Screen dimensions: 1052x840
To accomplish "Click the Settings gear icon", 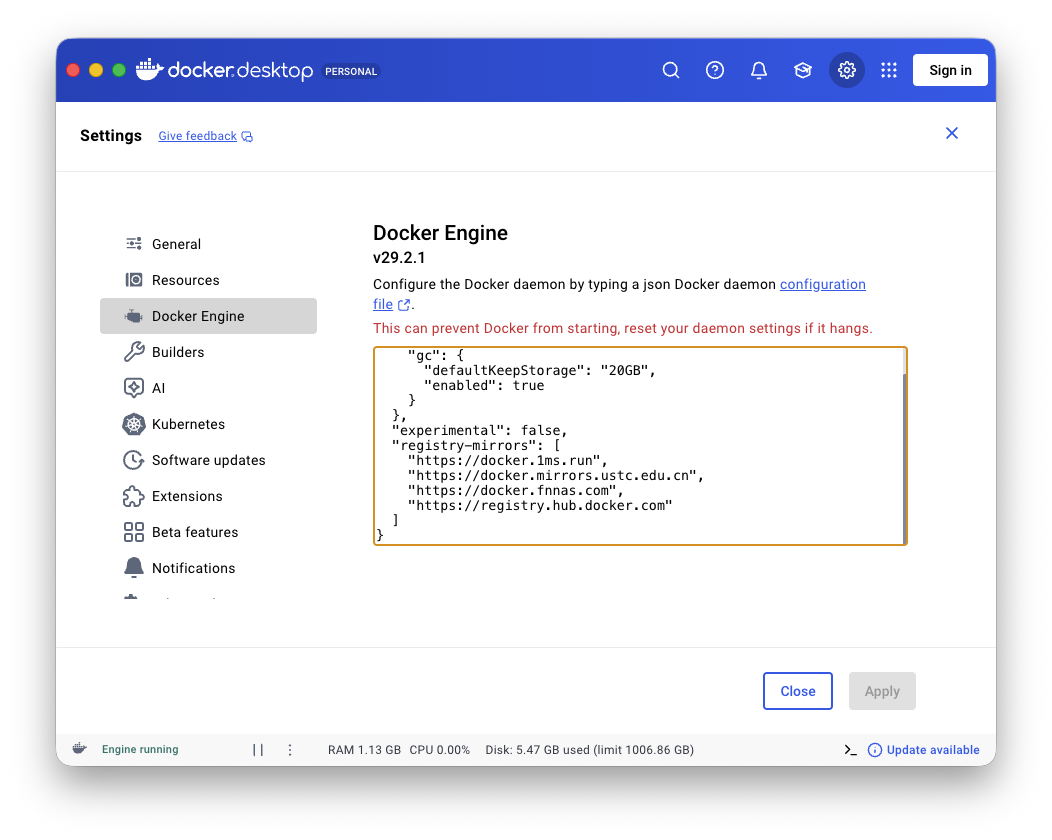I will point(847,70).
